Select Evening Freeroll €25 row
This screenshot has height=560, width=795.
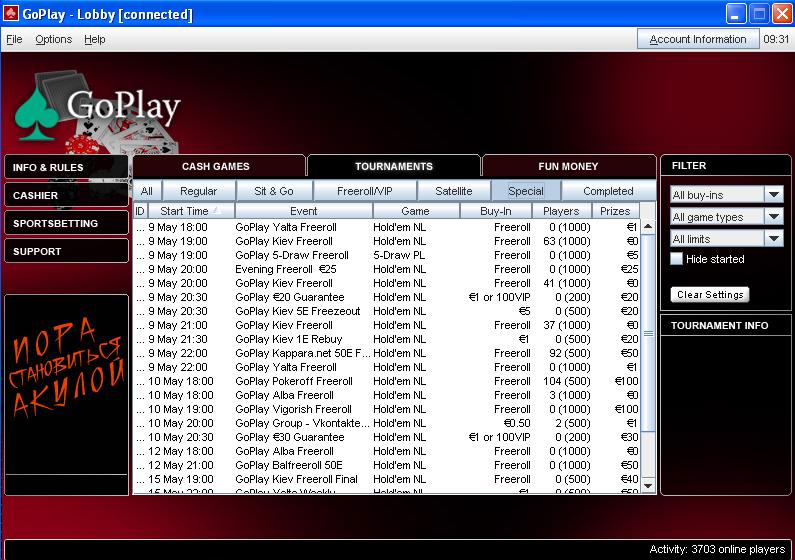[x=387, y=269]
